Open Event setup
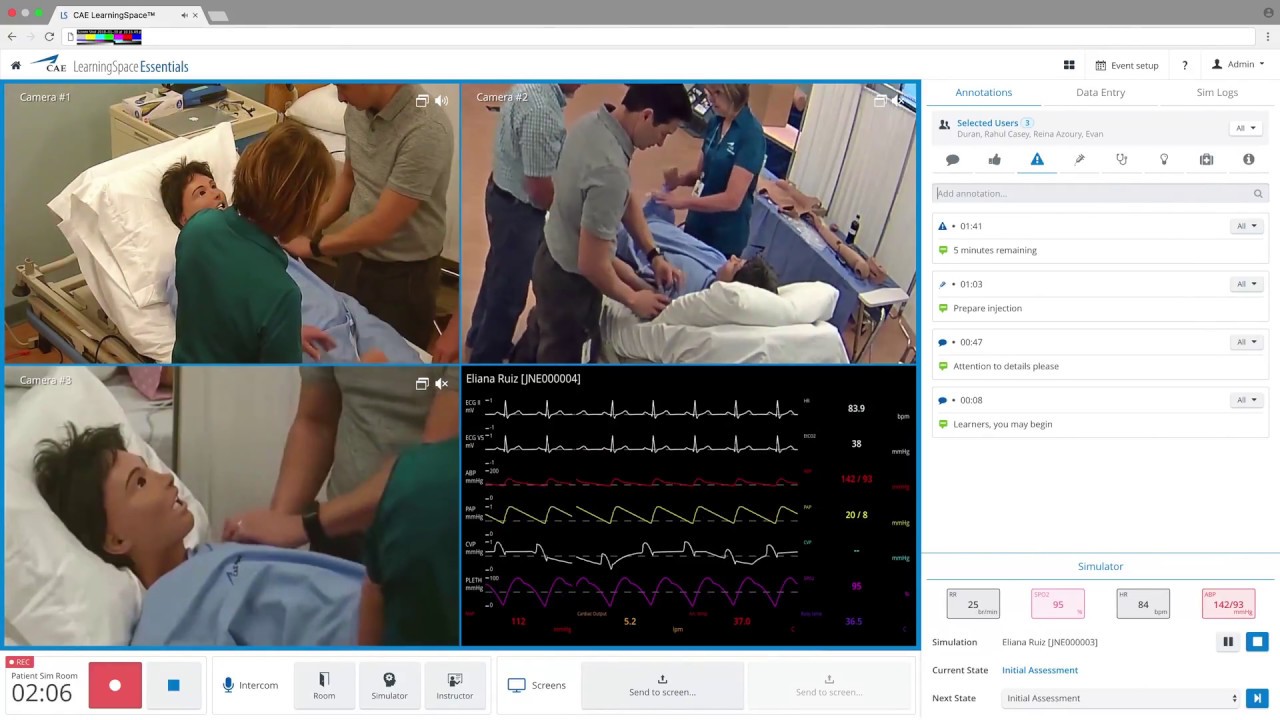The image size is (1280, 720). tap(1127, 65)
